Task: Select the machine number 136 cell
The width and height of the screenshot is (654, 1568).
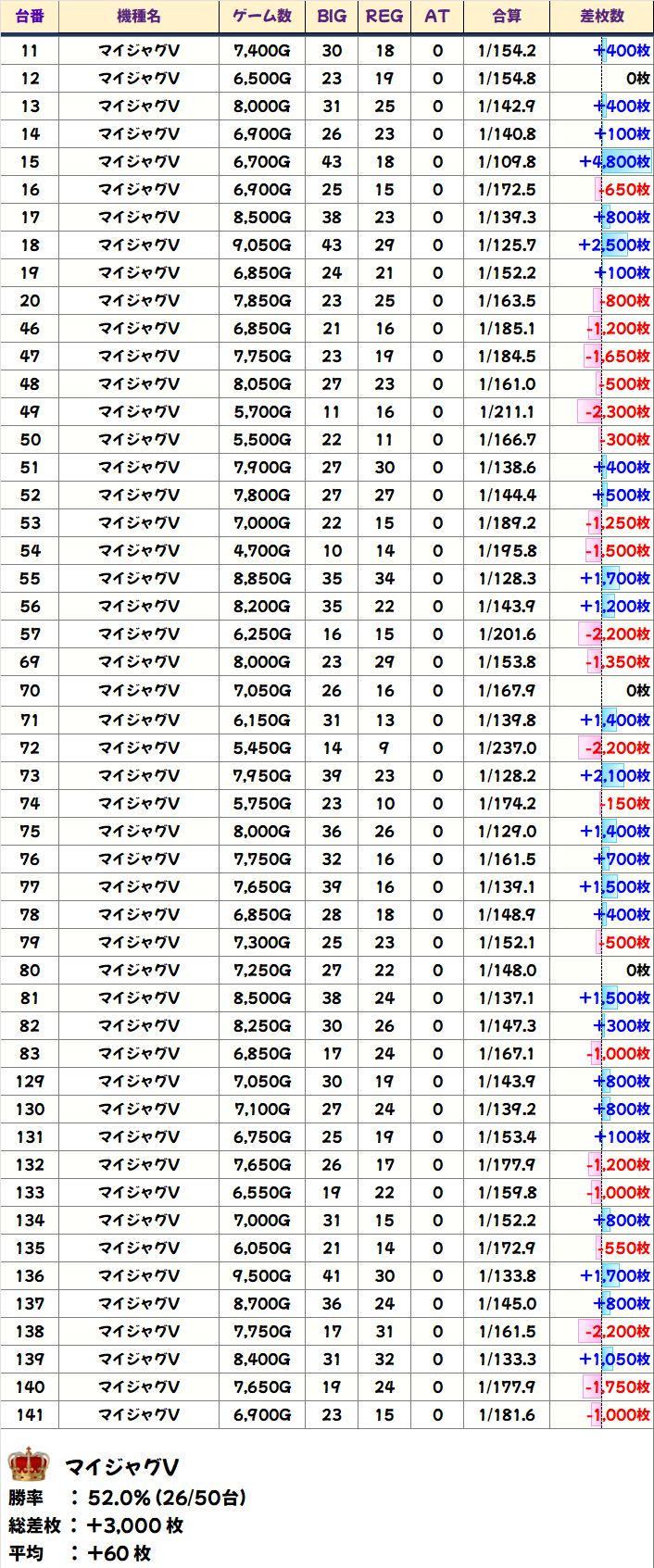Action: (30, 1276)
